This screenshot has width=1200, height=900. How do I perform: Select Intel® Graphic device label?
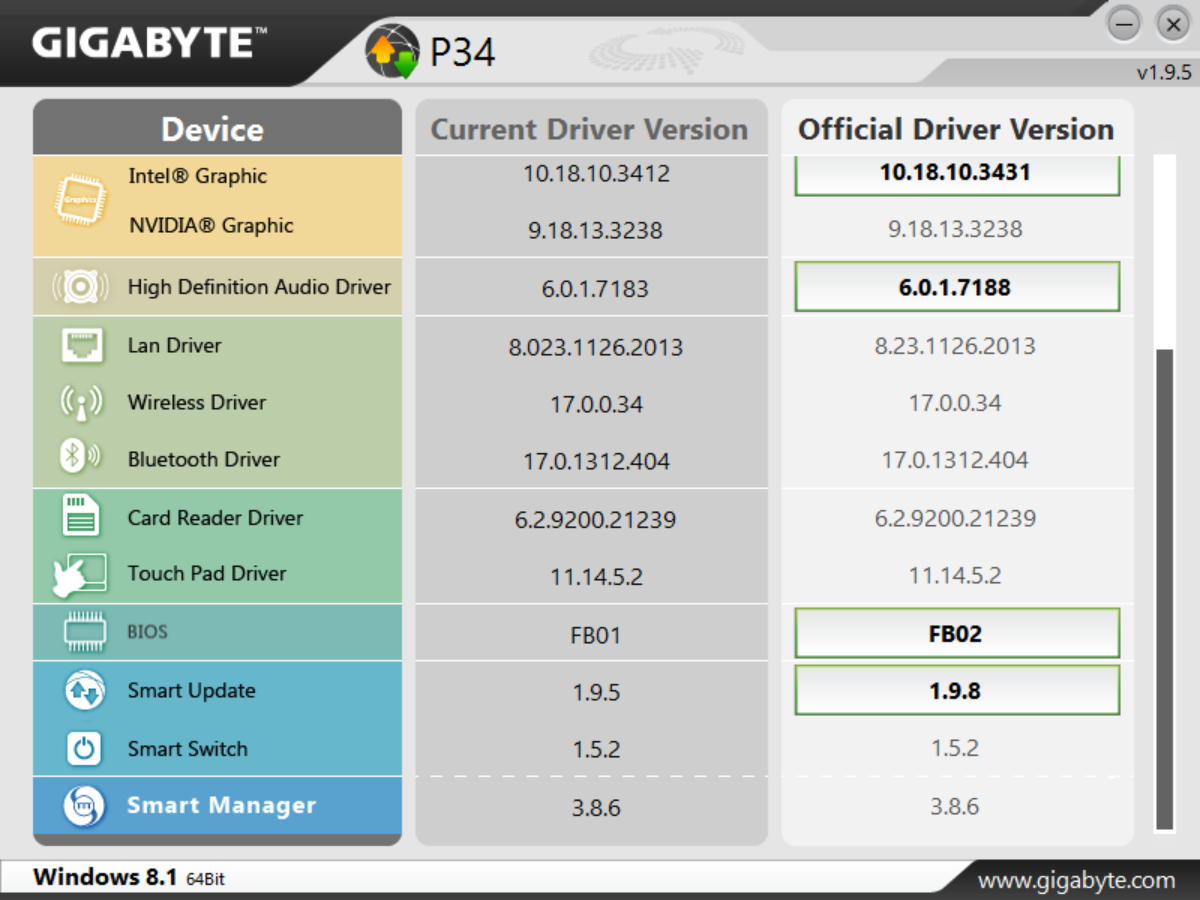click(x=197, y=176)
